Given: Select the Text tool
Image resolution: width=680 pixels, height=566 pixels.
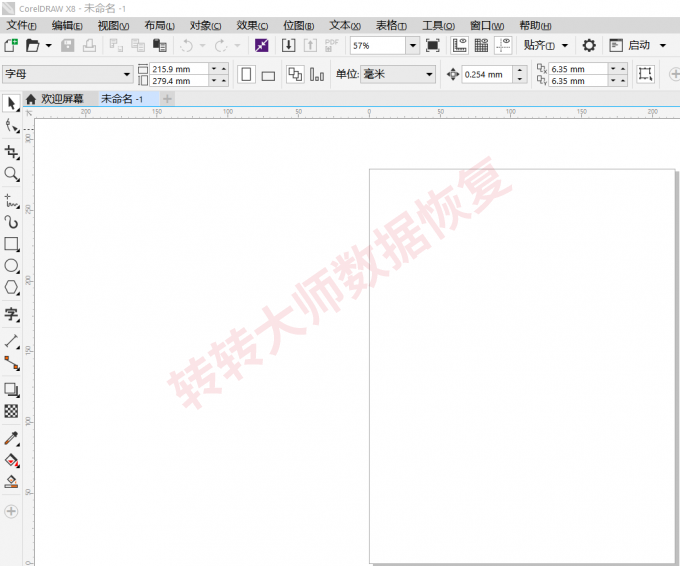Looking at the screenshot, I should coord(11,314).
